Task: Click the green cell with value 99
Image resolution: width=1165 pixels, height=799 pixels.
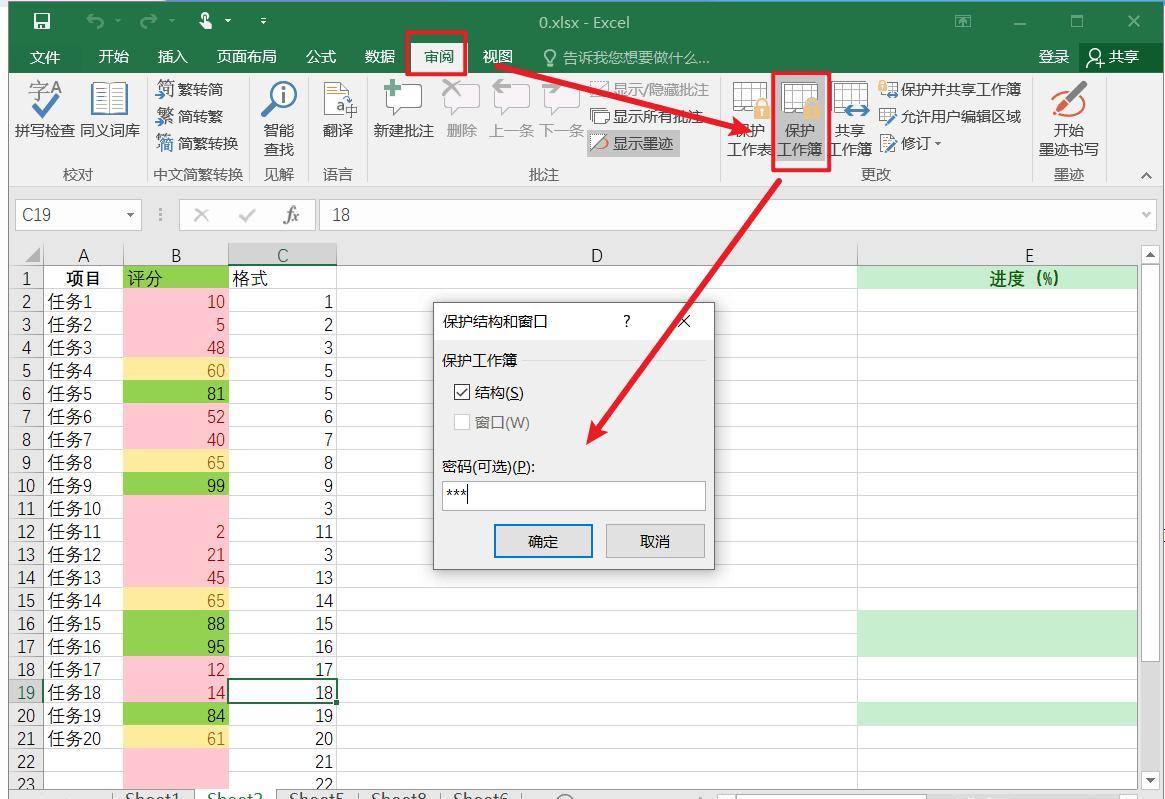Action: (176, 485)
